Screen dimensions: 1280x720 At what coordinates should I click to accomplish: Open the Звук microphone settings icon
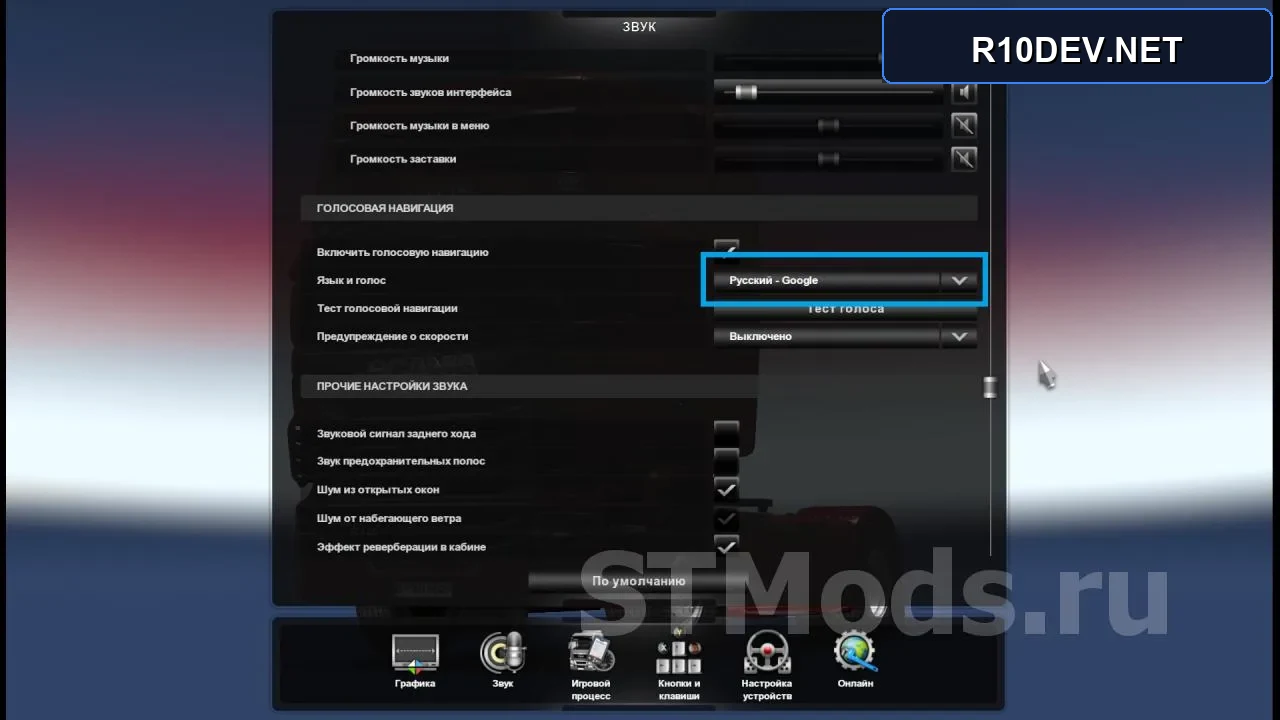click(x=502, y=654)
